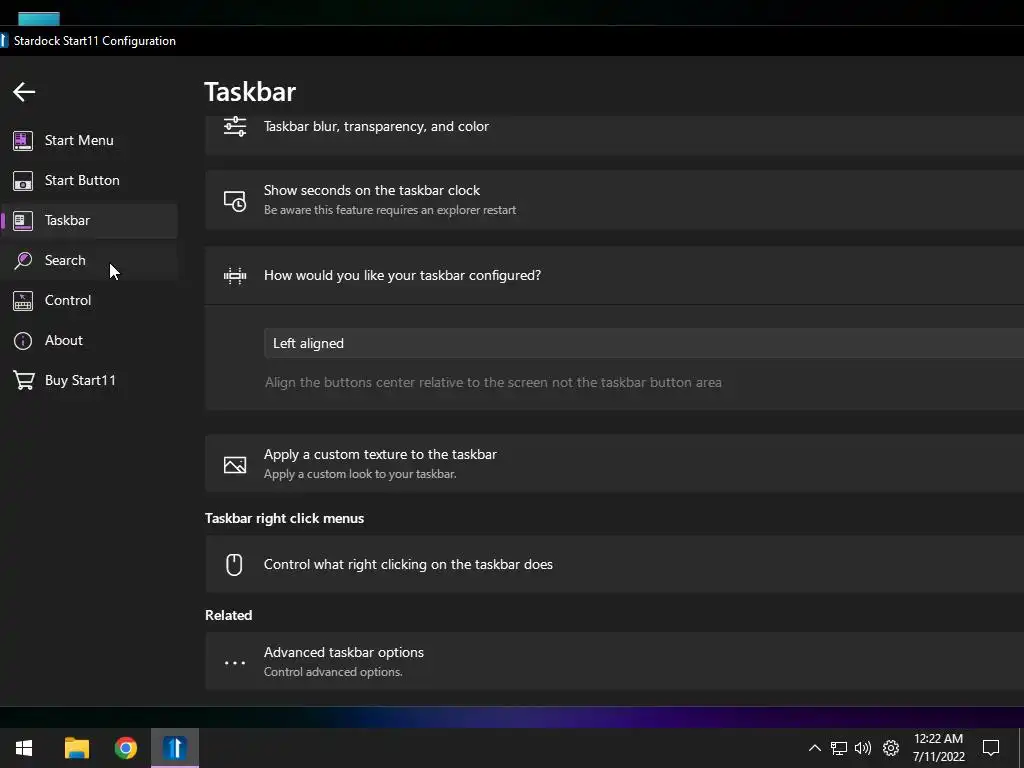Click the Buy Start11 cart icon
Screen dimensions: 1024x768
pyautogui.click(x=24, y=381)
